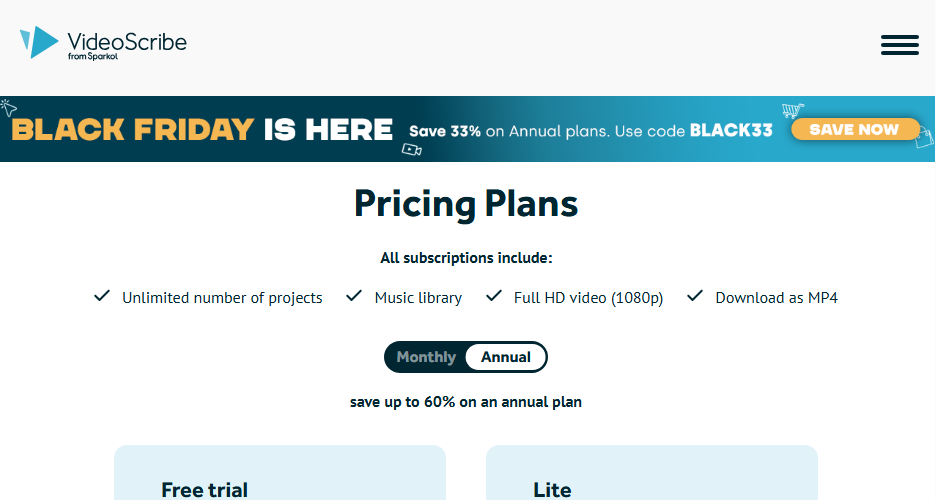Viewport: 936px width, 500px height.
Task: Open the hamburger navigation menu
Action: point(899,45)
